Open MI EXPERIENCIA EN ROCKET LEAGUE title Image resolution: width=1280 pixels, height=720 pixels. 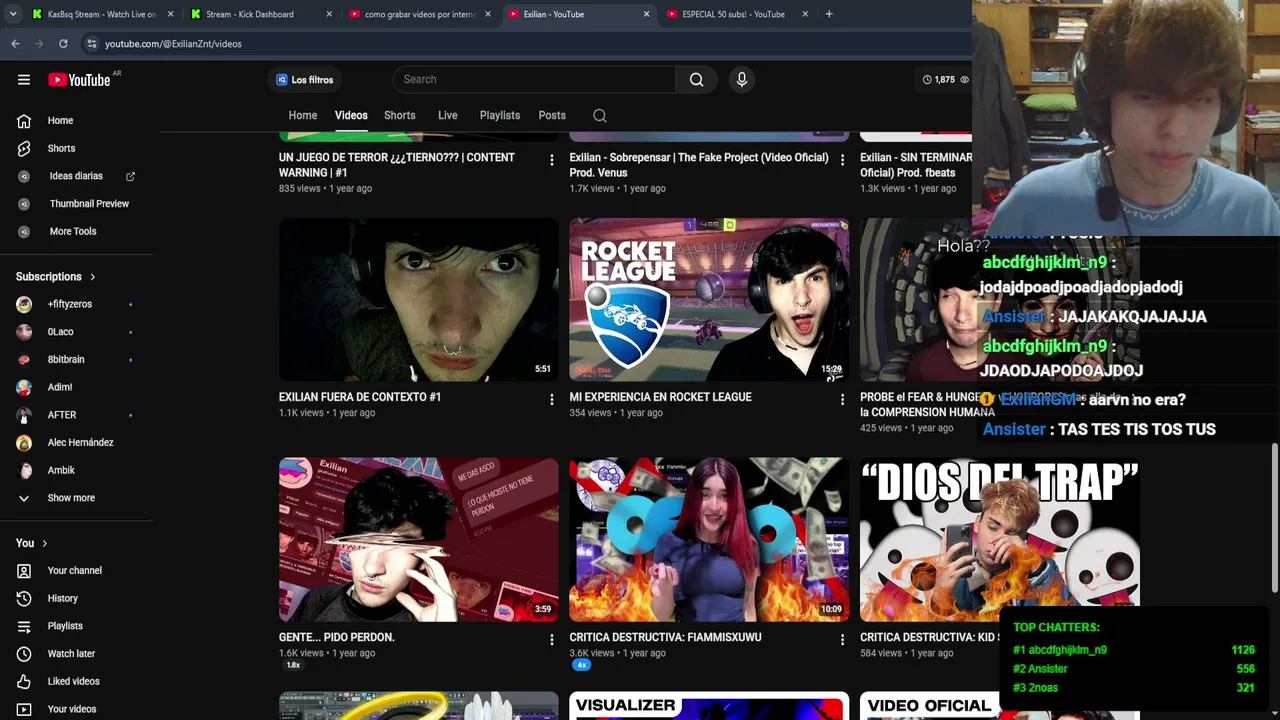(x=660, y=397)
